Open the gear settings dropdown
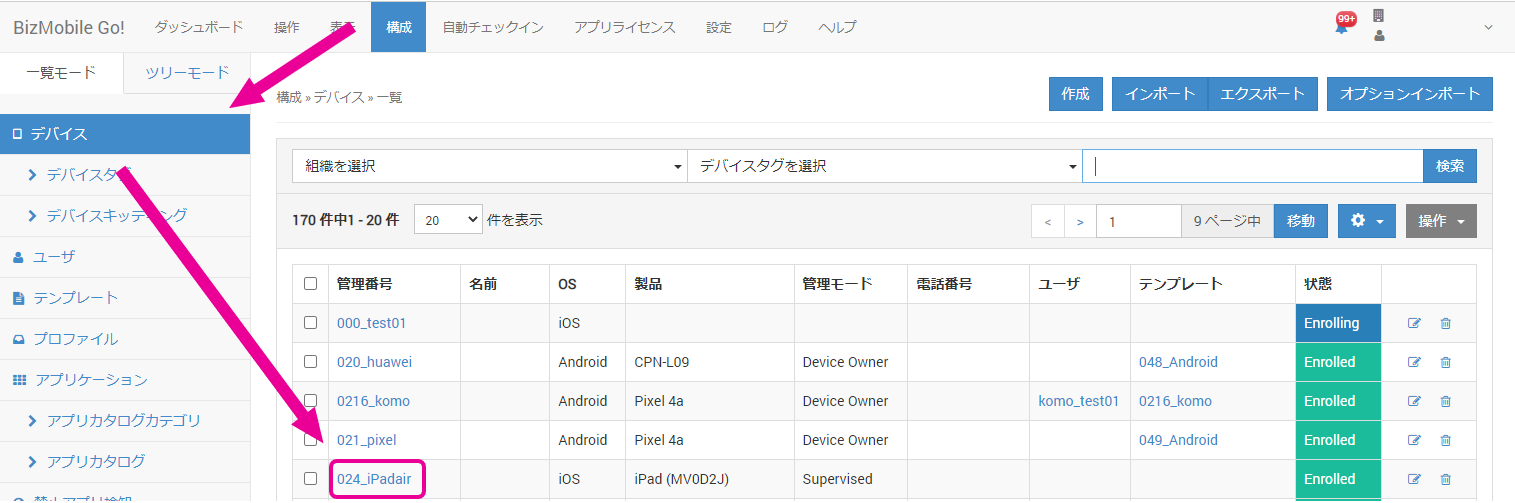This screenshot has height=503, width=1515. click(1366, 221)
